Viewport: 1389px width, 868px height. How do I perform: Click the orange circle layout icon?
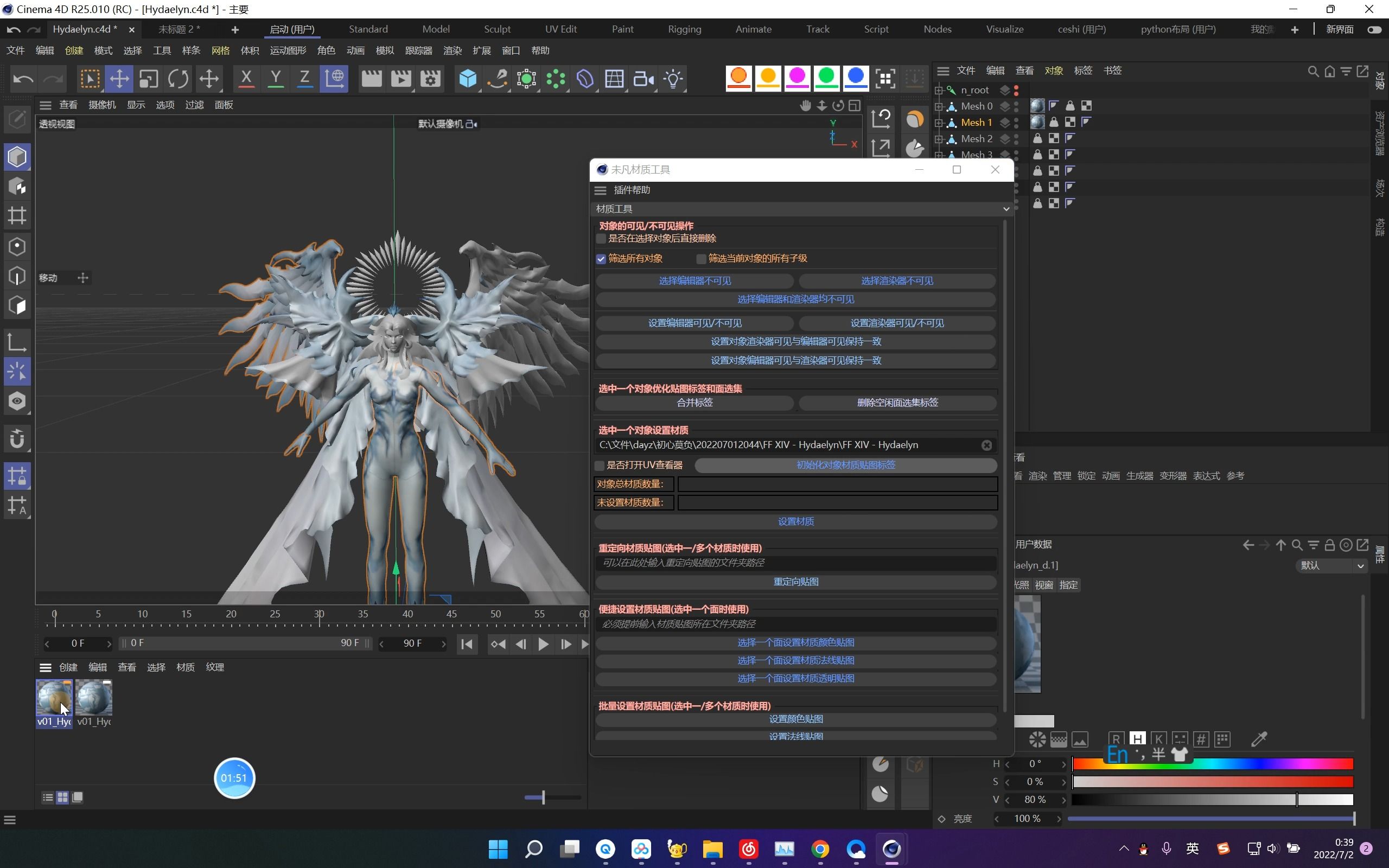tap(738, 78)
